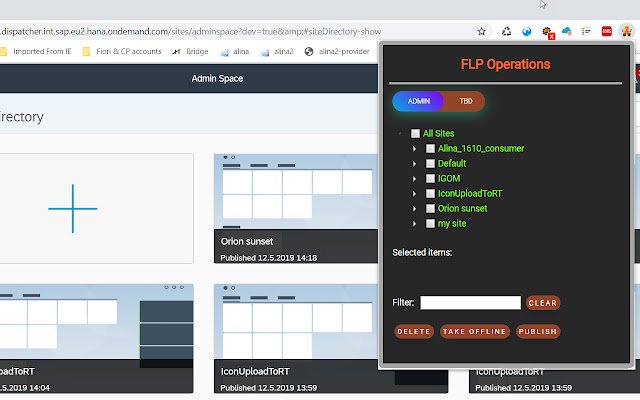The width and height of the screenshot is (640, 400).
Task: Open the alina2 bookmark
Action: 277,51
